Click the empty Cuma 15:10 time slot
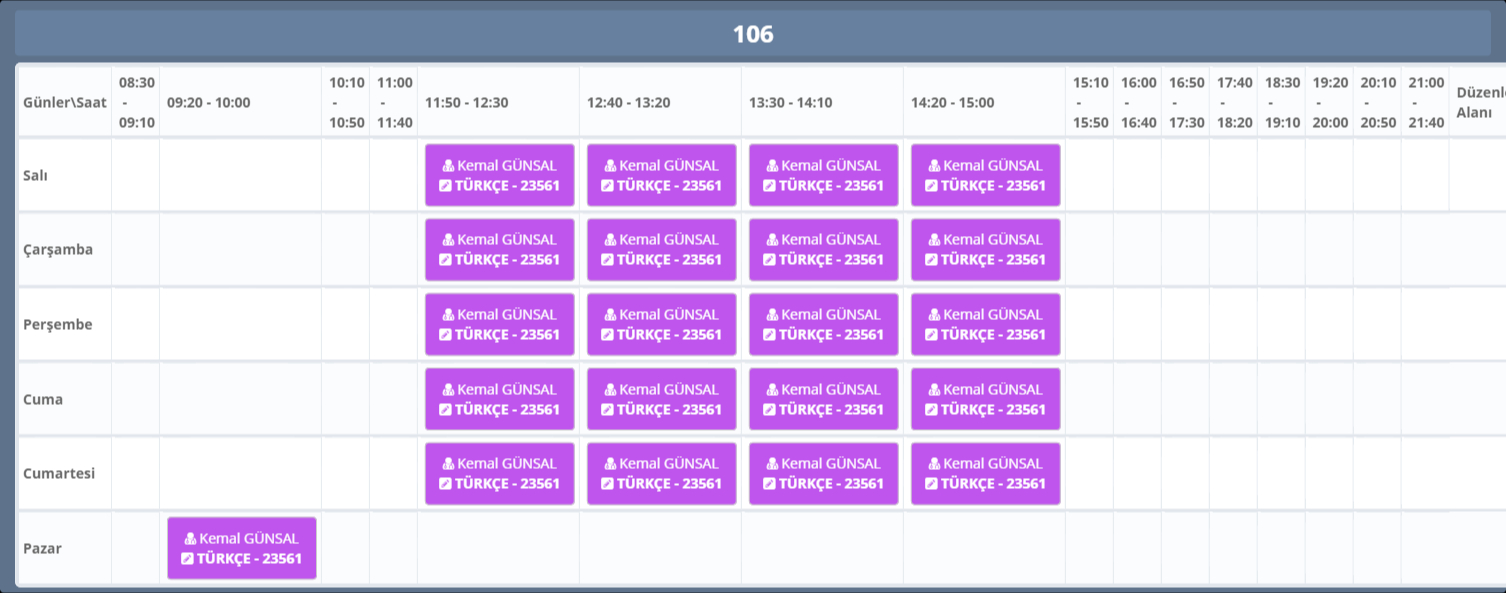1506x593 pixels. (1090, 399)
